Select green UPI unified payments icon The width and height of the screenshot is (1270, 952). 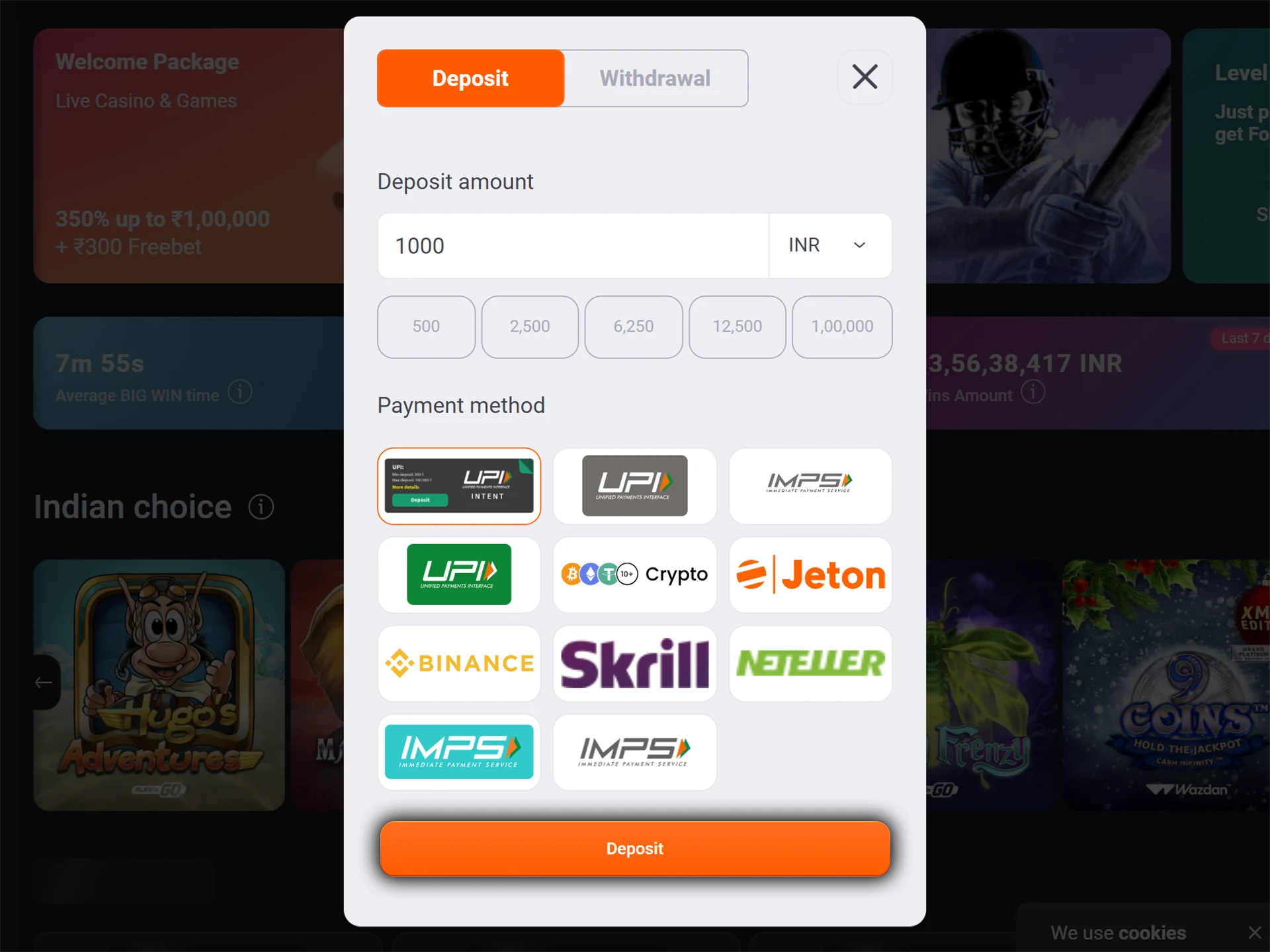(459, 574)
